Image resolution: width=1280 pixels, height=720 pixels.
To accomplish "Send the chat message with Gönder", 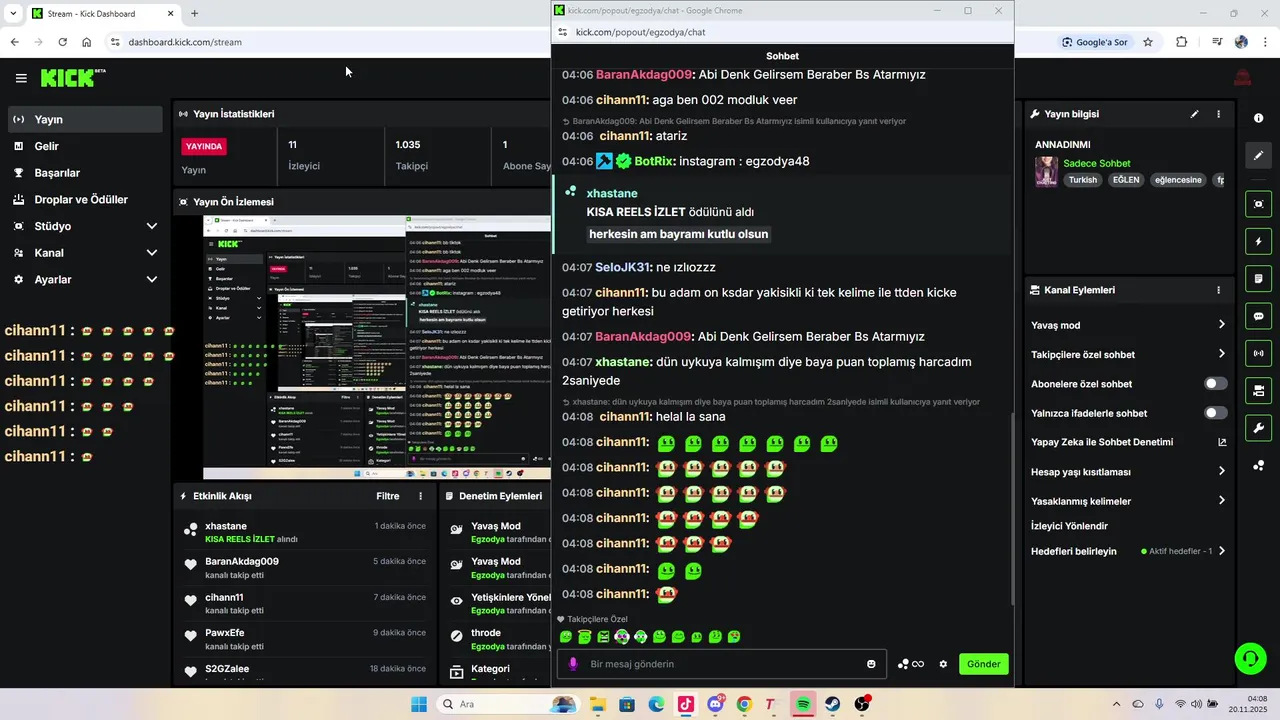I will [983, 664].
